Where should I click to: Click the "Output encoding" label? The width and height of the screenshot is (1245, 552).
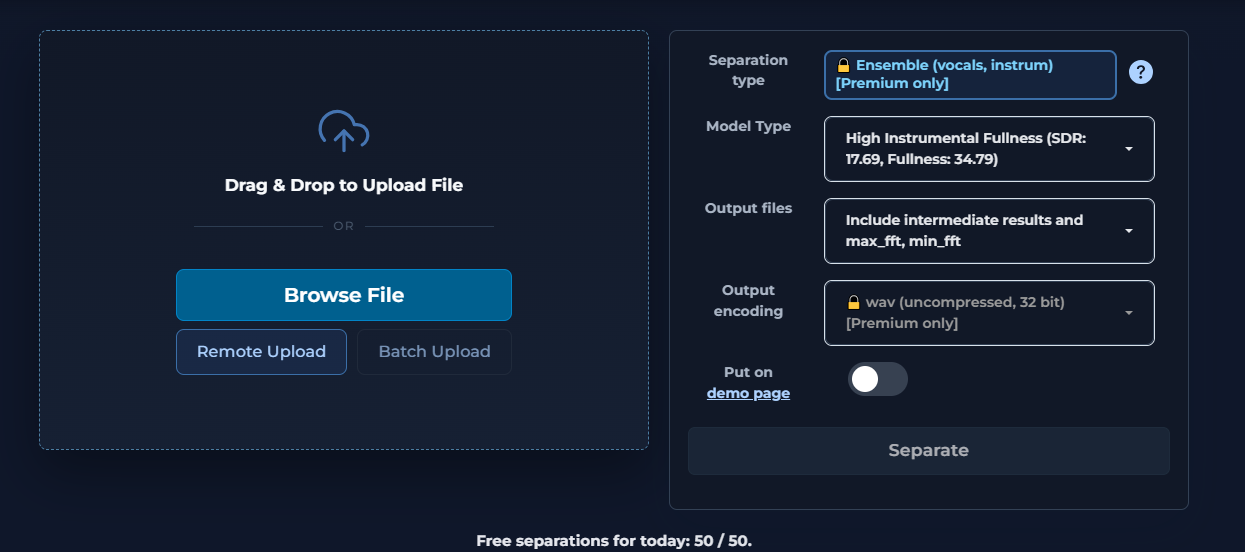[x=748, y=301]
